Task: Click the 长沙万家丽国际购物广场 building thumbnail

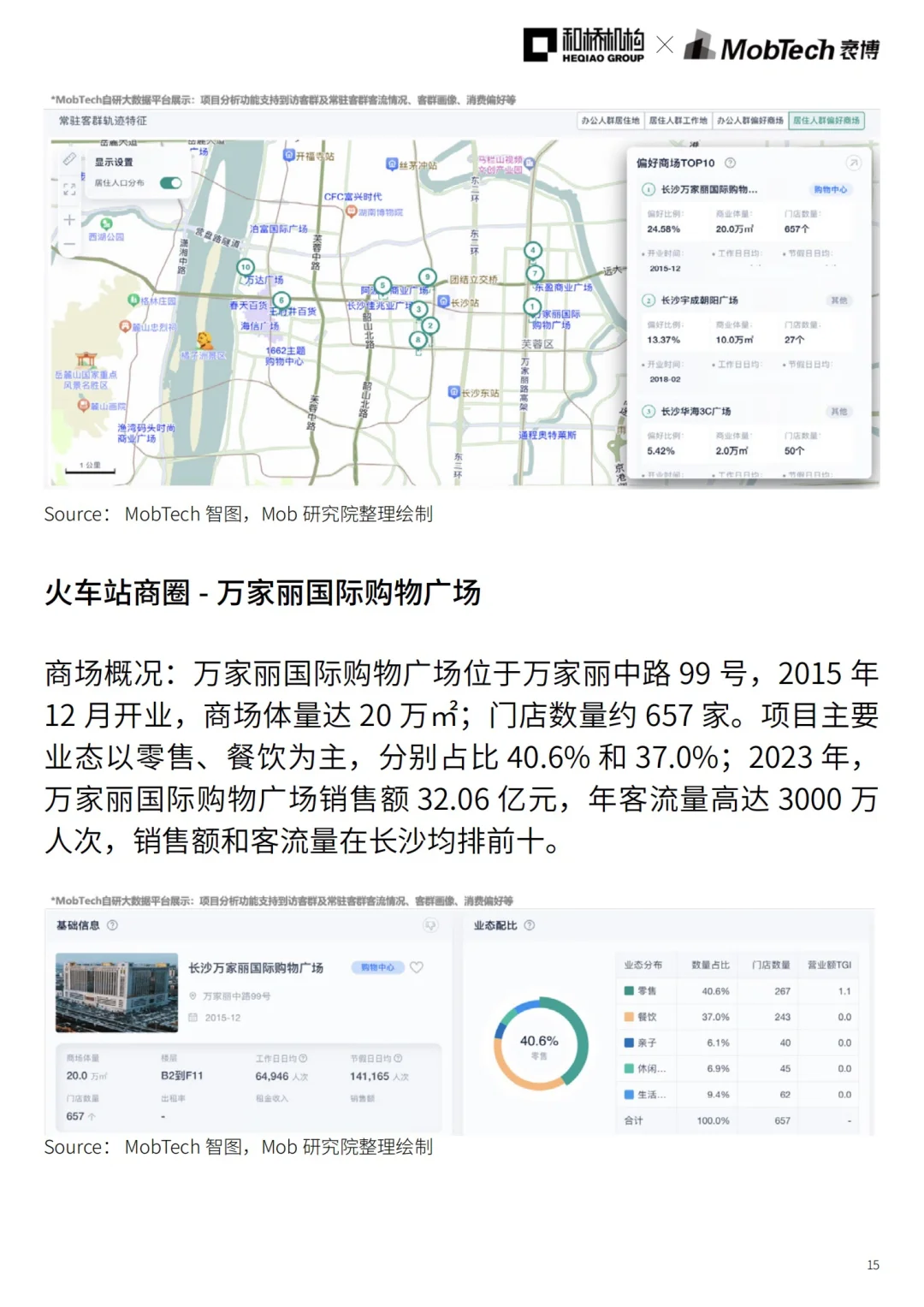Action: click(x=116, y=993)
